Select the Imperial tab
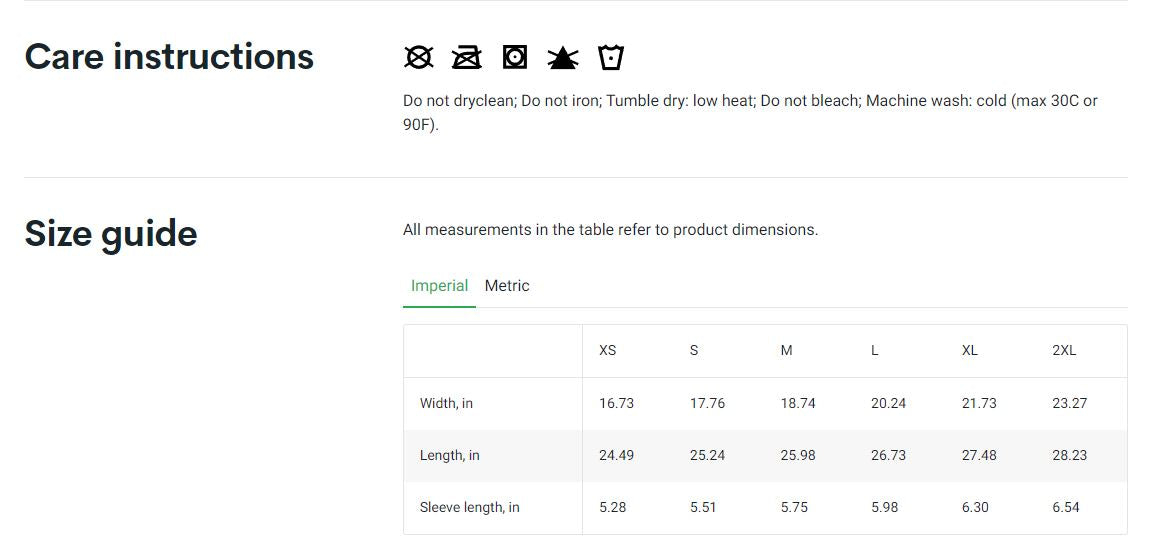Viewport: 1153px width, 560px height. [x=439, y=286]
